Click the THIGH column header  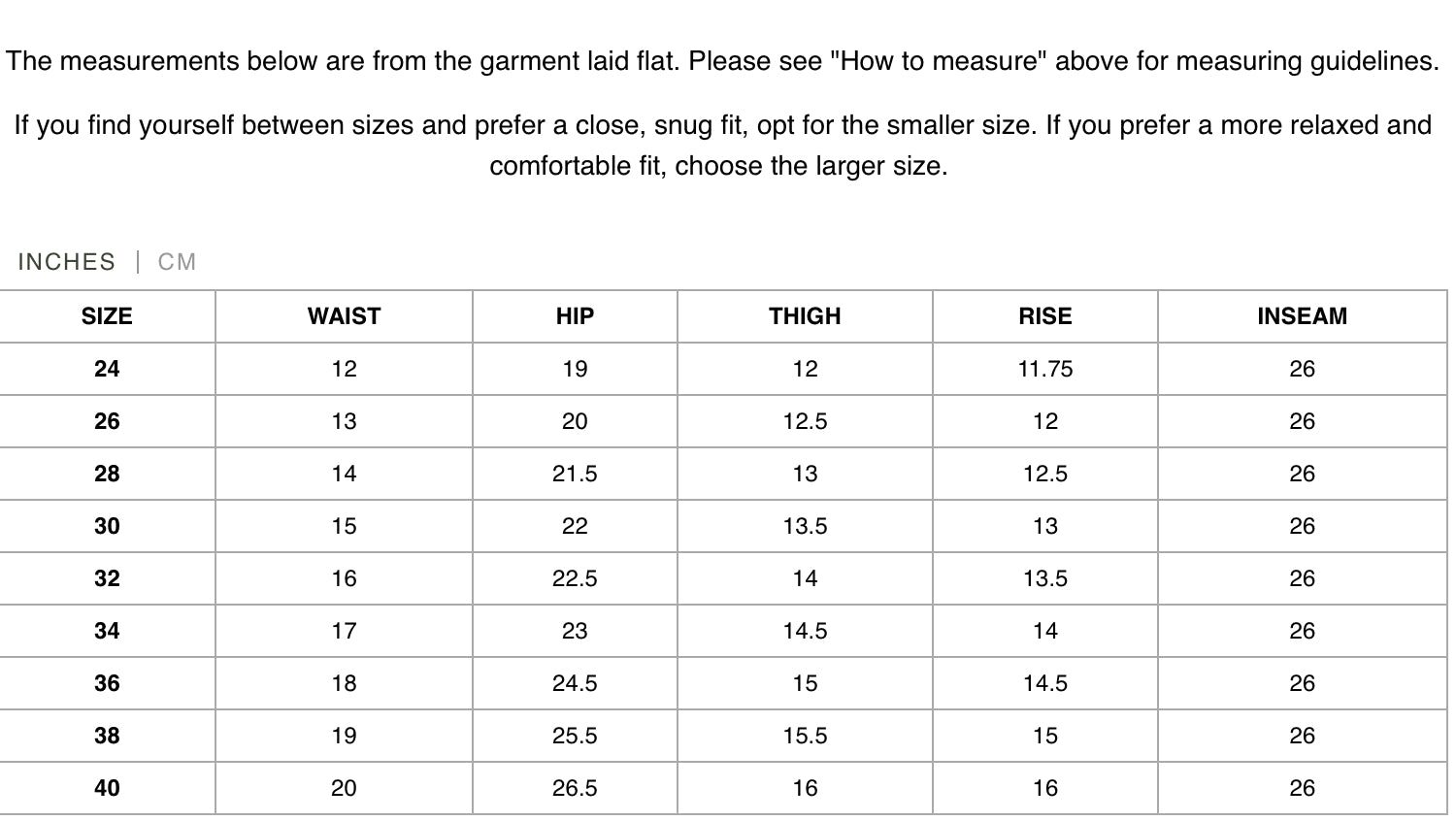pos(805,316)
